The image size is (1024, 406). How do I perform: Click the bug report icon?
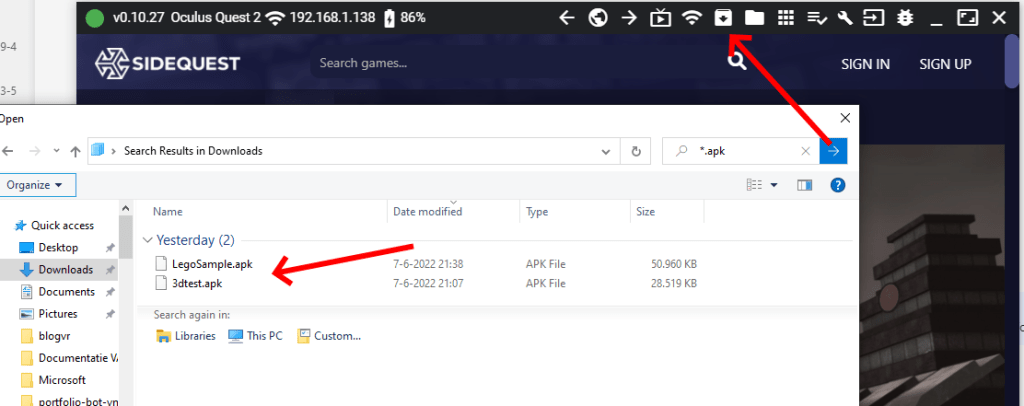tap(906, 18)
